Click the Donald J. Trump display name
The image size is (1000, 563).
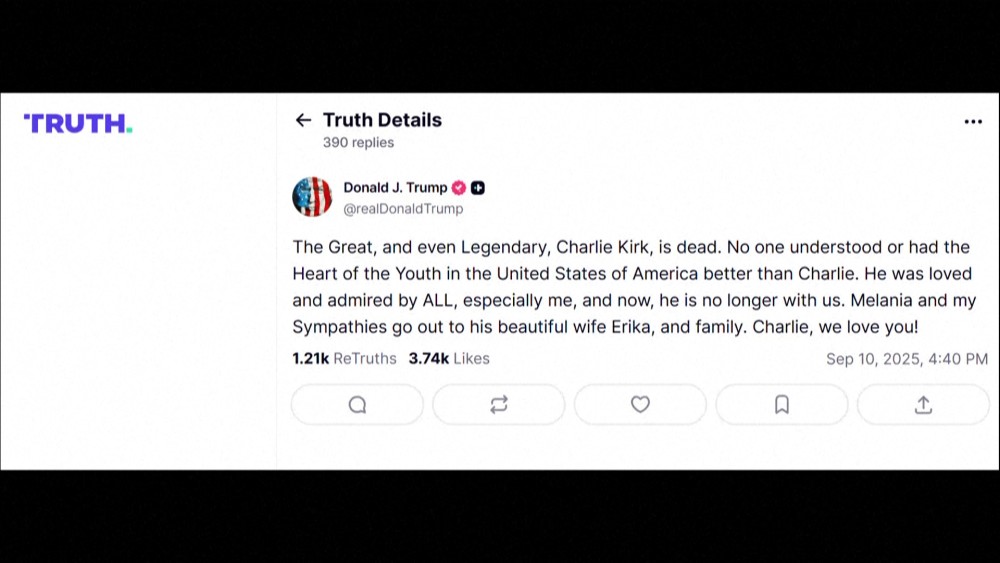(x=395, y=188)
